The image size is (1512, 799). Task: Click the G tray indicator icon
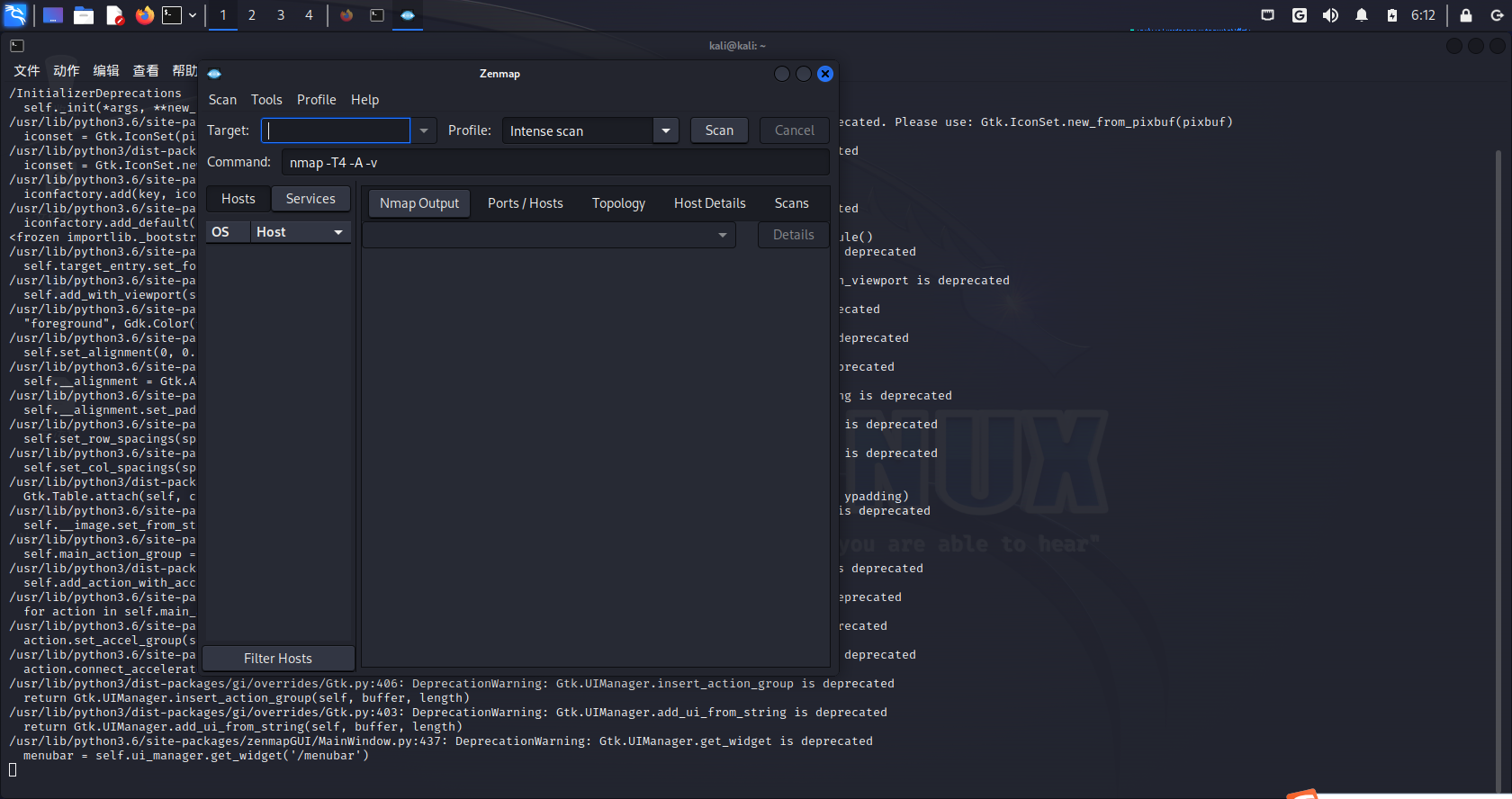pyautogui.click(x=1300, y=15)
